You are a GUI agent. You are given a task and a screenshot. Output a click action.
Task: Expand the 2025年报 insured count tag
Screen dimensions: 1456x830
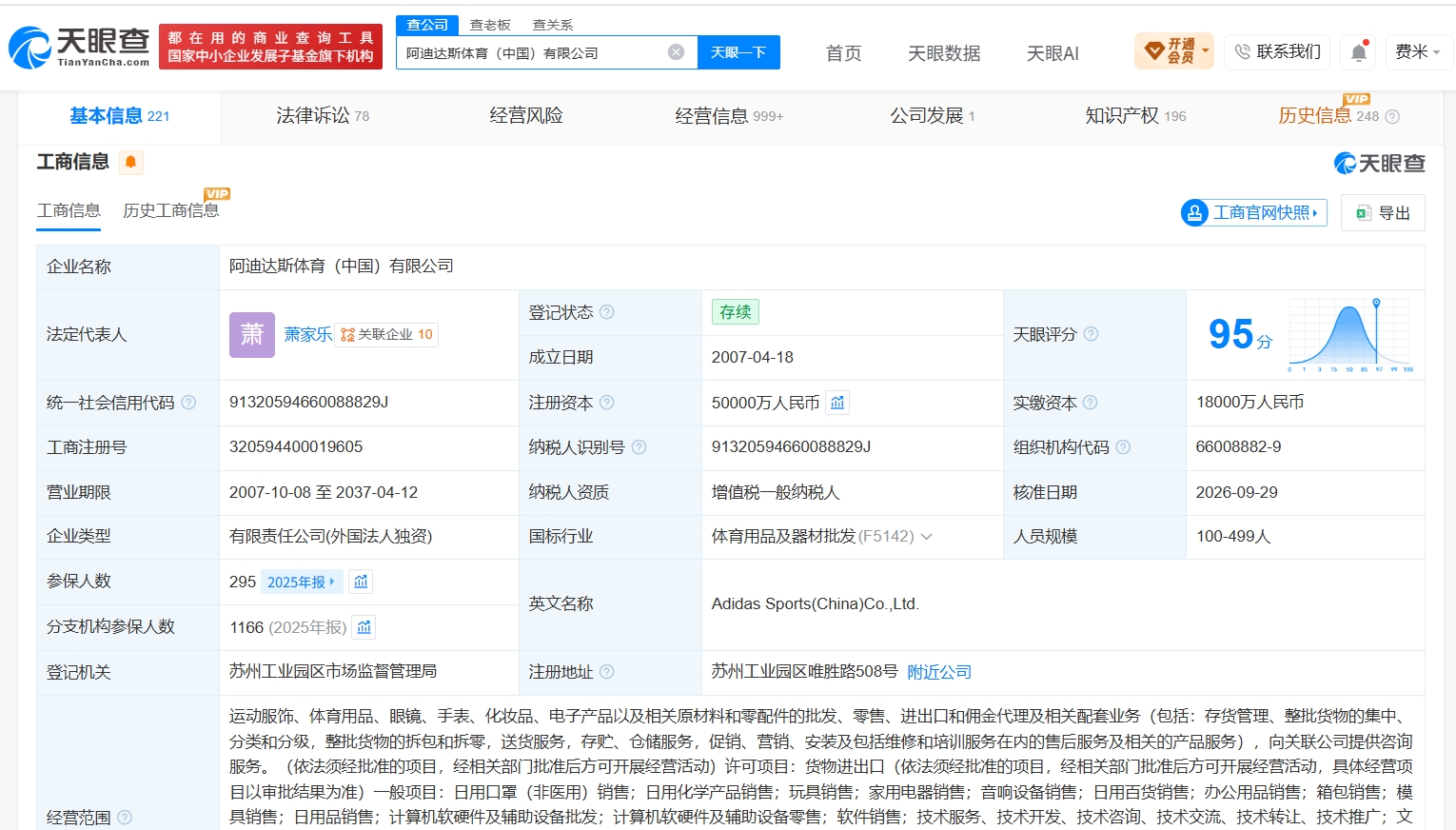pyautogui.click(x=302, y=582)
